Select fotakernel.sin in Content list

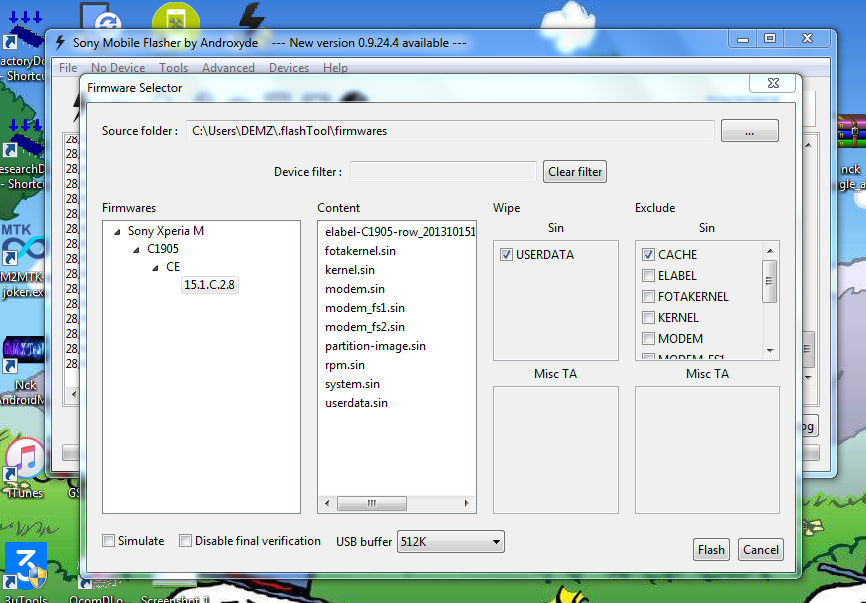pyautogui.click(x=360, y=251)
